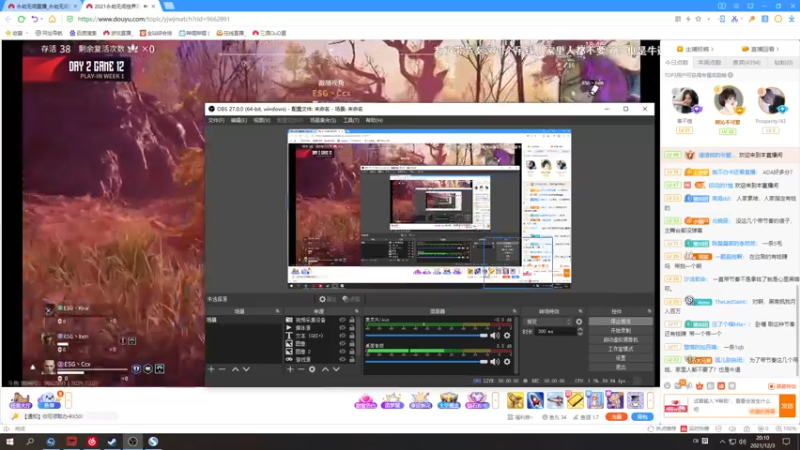Pop out the mixer dock panel icon

click(x=514, y=311)
